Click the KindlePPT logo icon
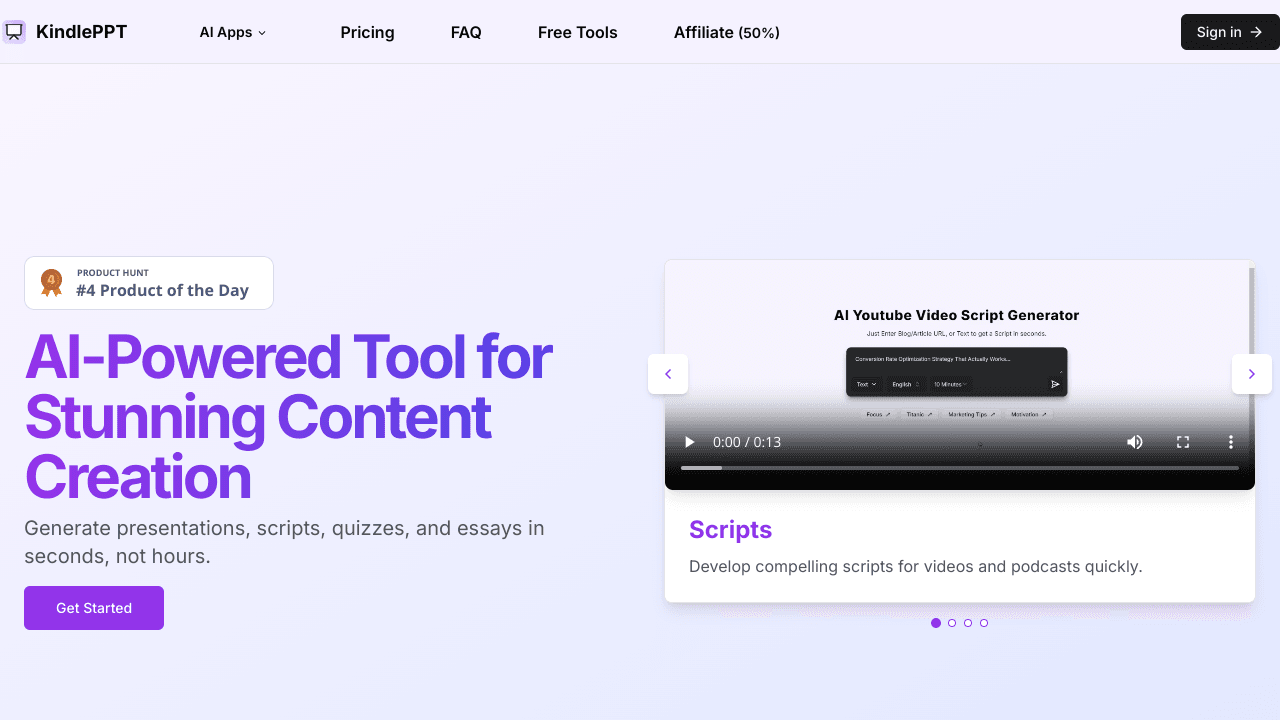1280x720 pixels. [x=14, y=32]
